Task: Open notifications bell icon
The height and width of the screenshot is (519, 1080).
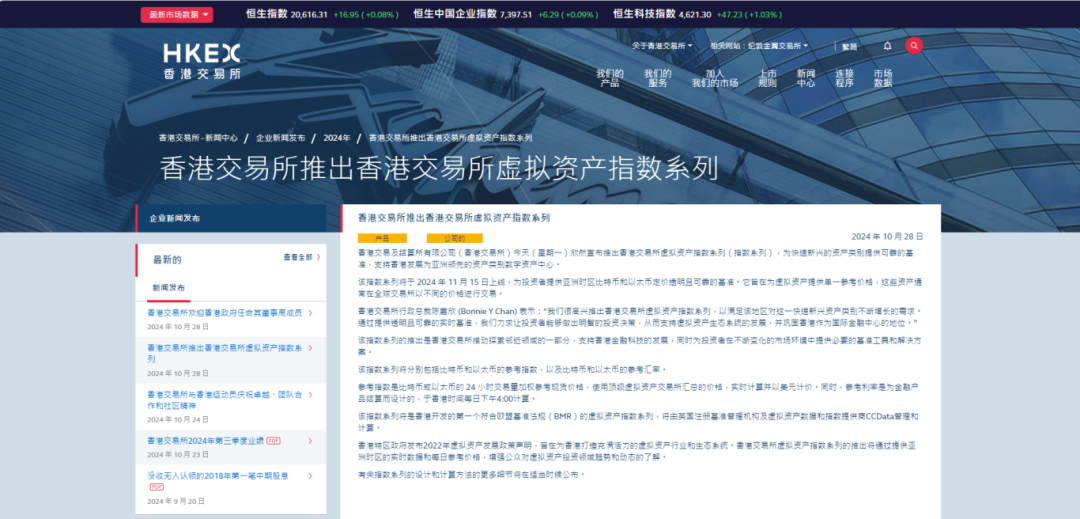Action: [x=887, y=46]
